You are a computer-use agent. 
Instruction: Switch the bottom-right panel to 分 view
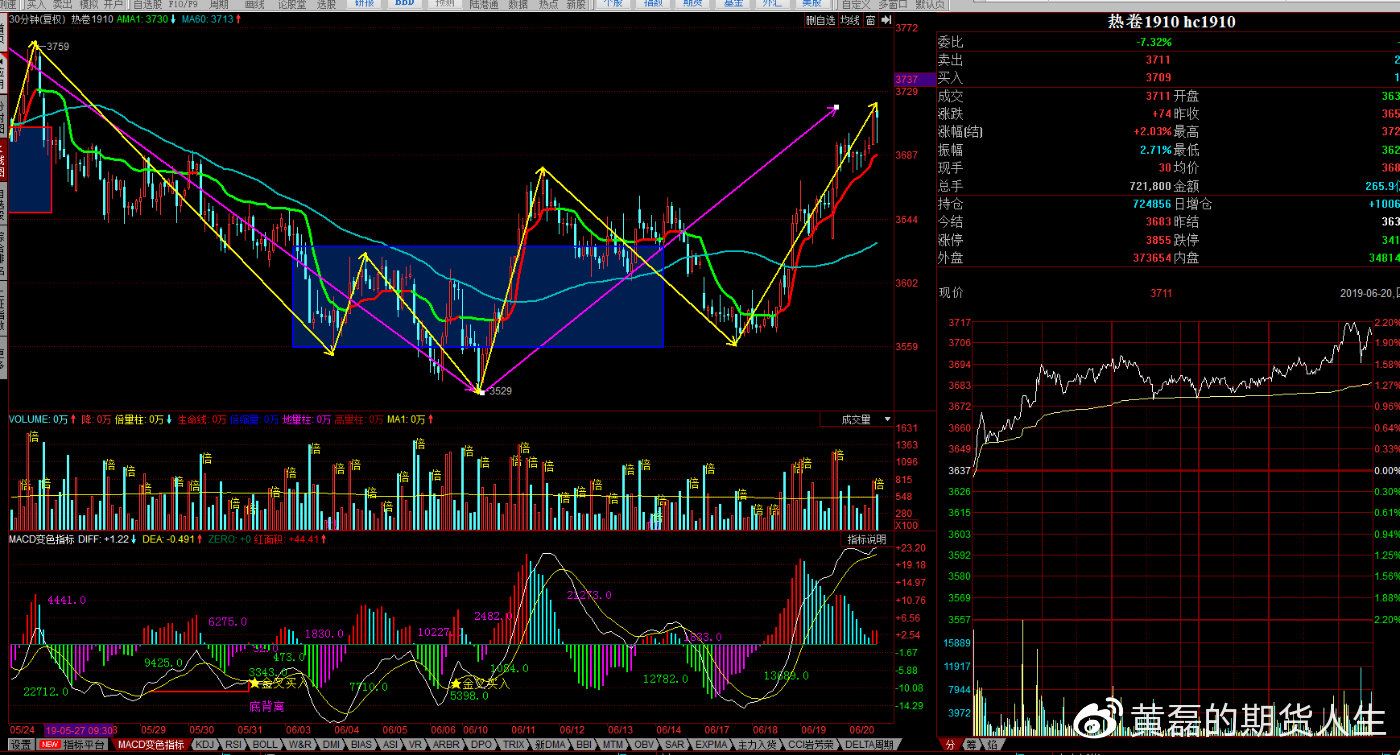(949, 745)
